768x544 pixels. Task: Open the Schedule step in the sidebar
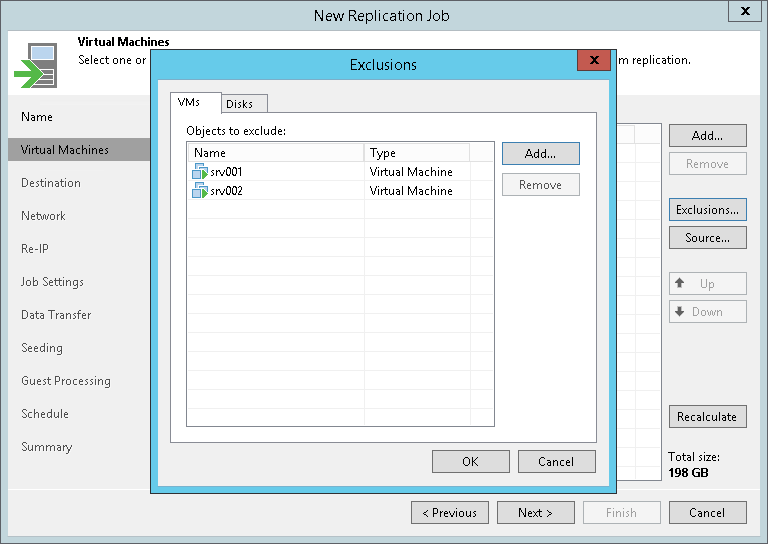point(45,414)
